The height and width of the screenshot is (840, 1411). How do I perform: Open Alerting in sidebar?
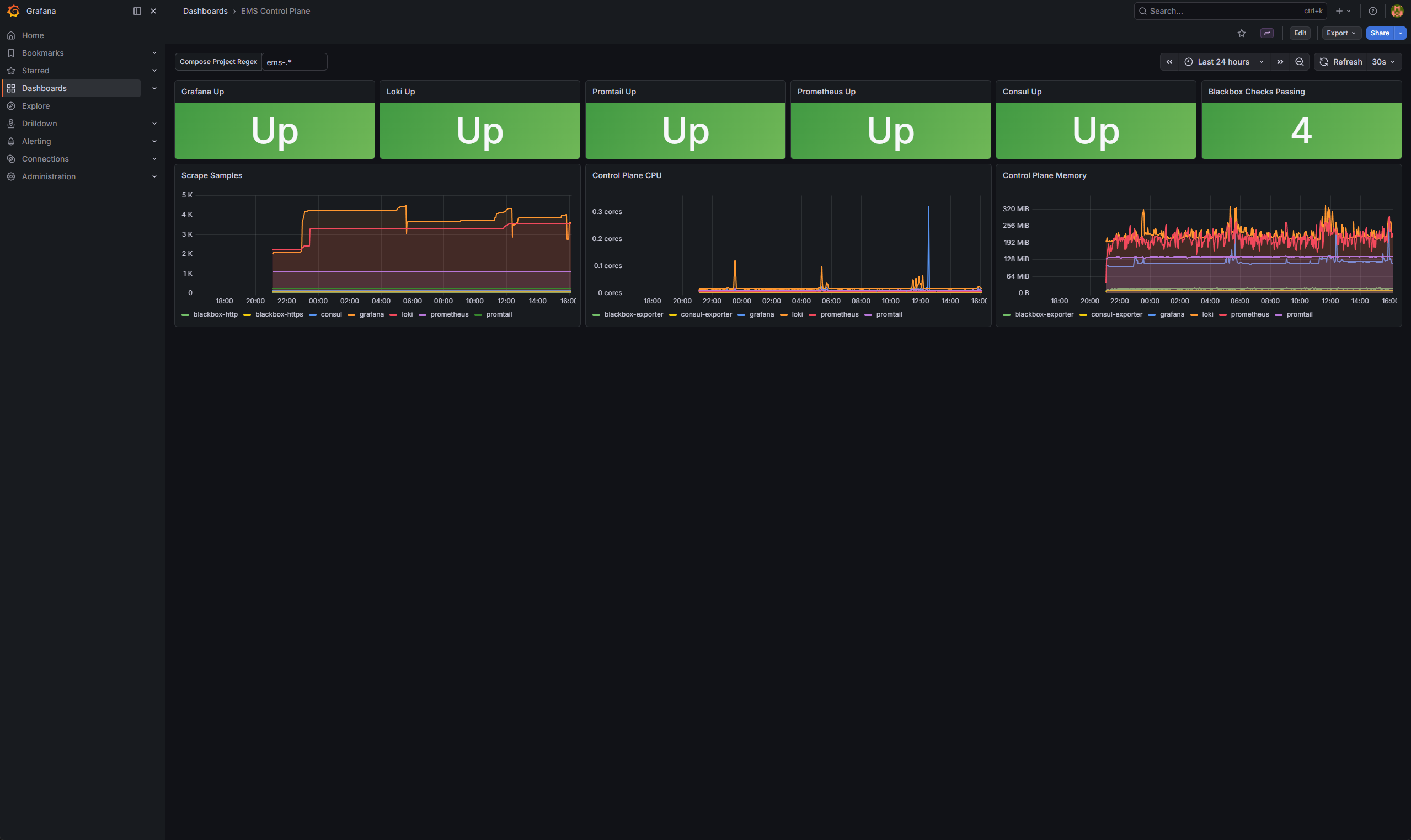(x=36, y=141)
